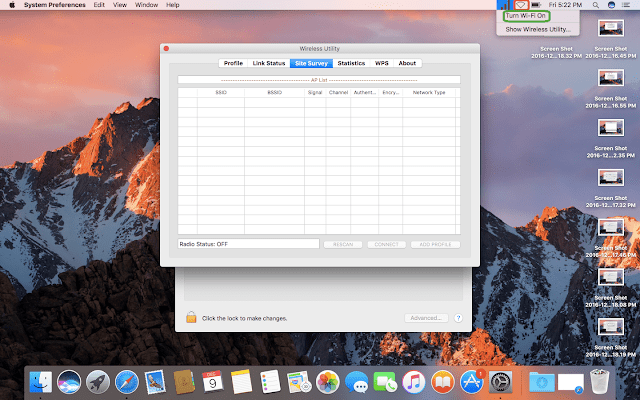Open the top desktop Screen Shot thumbnail
The image size is (640, 400).
(611, 28)
